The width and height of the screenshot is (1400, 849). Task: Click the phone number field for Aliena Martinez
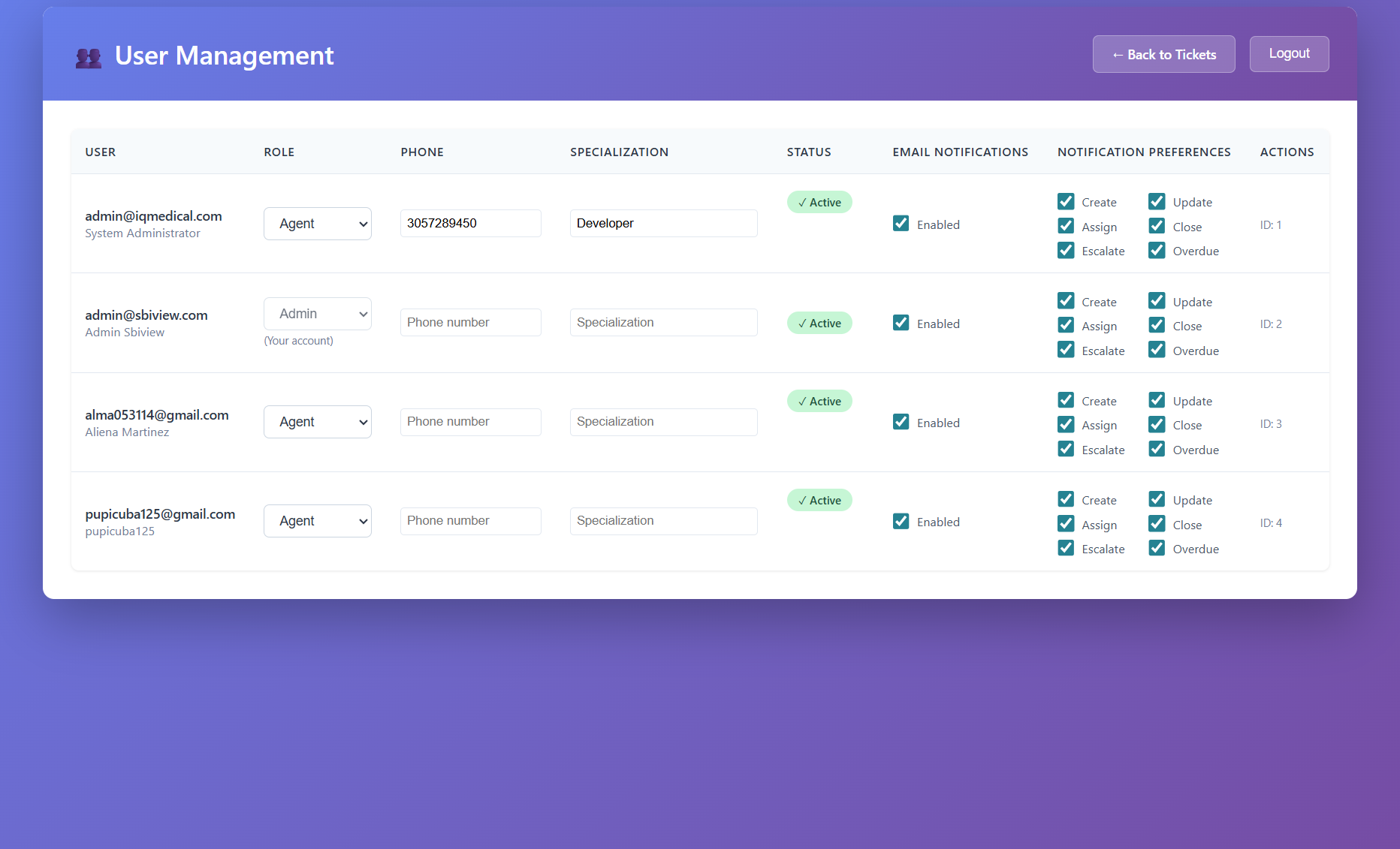pos(470,421)
